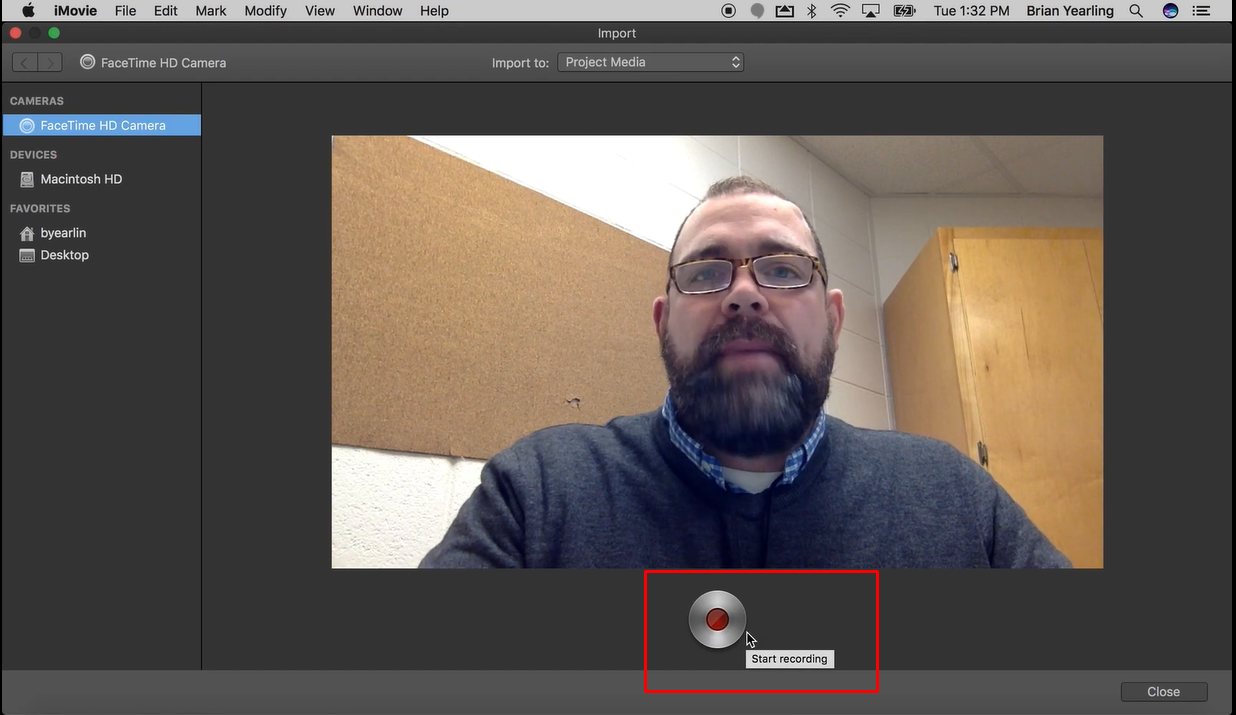Select Macintosh HD under Devices

pyautogui.click(x=82, y=179)
